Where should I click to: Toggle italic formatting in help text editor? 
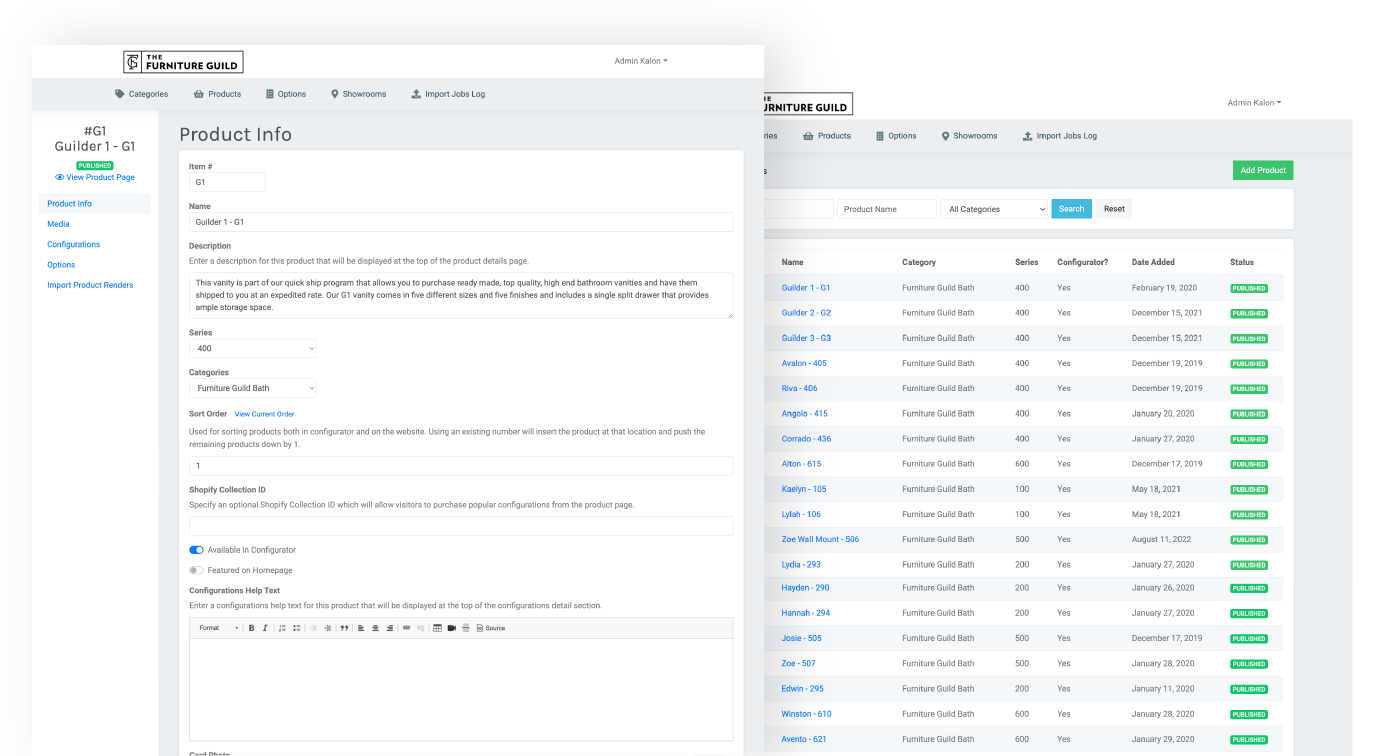(265, 628)
